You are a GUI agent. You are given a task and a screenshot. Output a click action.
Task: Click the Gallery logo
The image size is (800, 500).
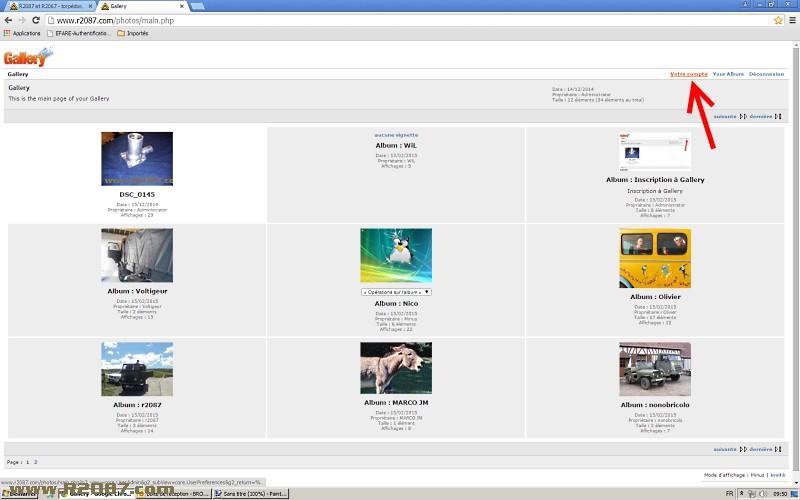click(x=28, y=57)
